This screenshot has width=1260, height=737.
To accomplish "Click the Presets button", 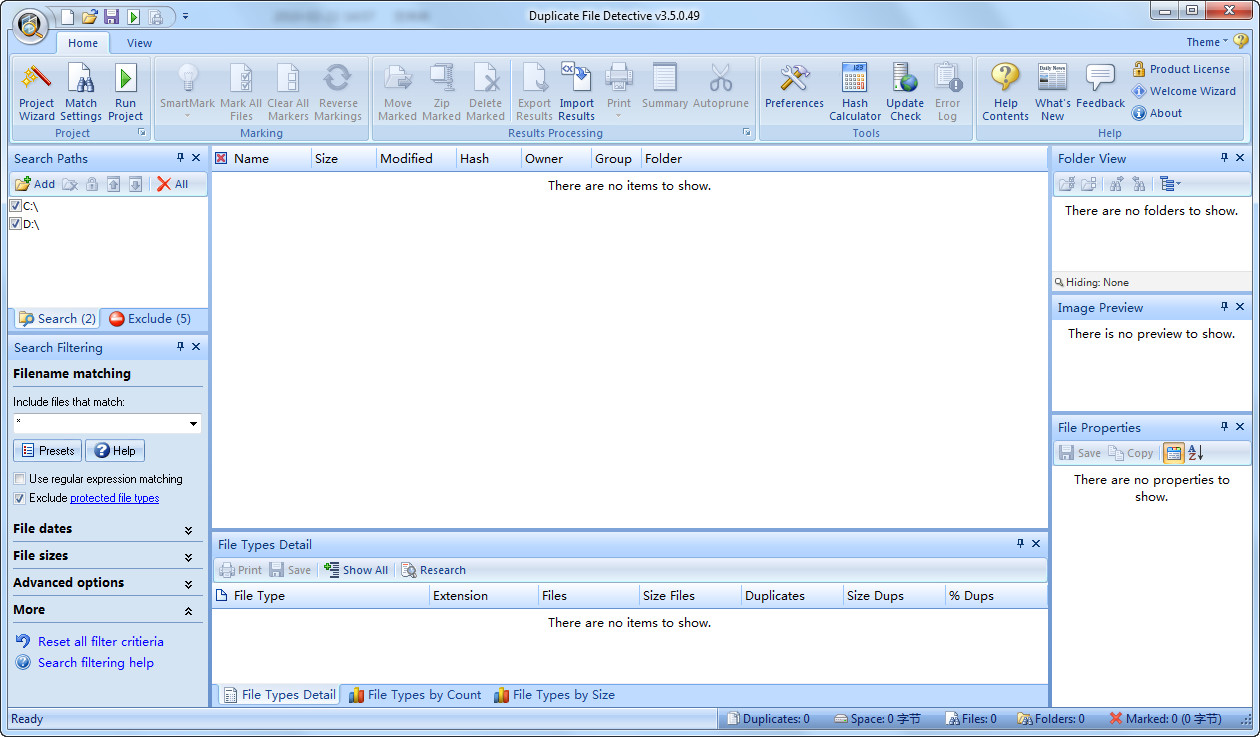I will pyautogui.click(x=48, y=451).
